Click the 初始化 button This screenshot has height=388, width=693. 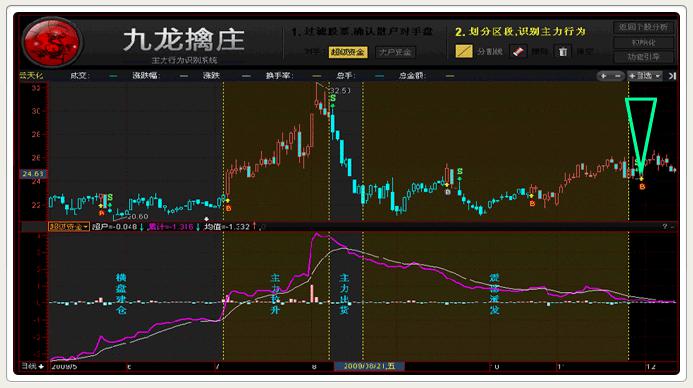(644, 43)
